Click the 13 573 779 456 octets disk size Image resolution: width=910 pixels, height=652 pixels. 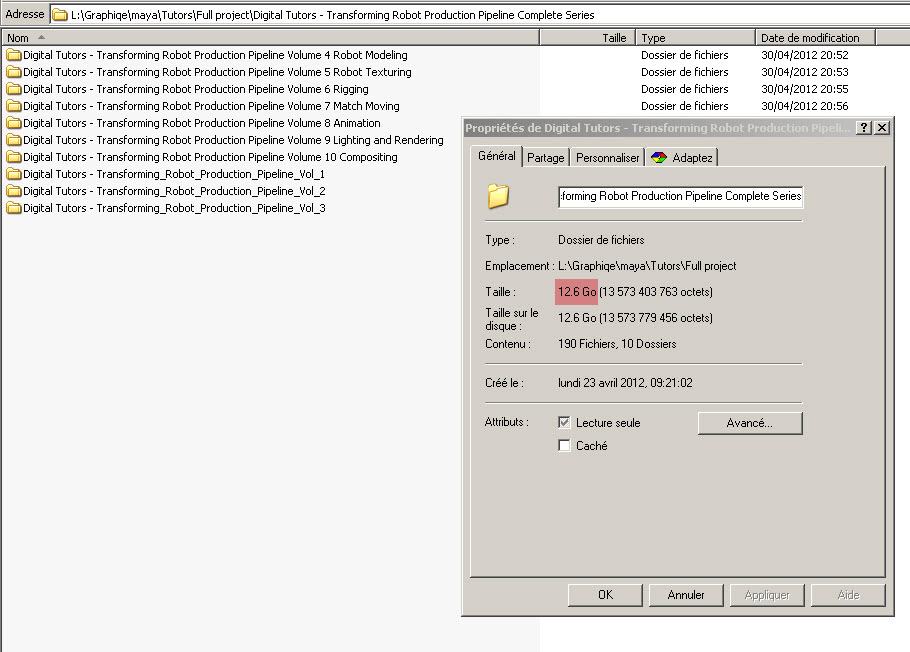coord(656,318)
